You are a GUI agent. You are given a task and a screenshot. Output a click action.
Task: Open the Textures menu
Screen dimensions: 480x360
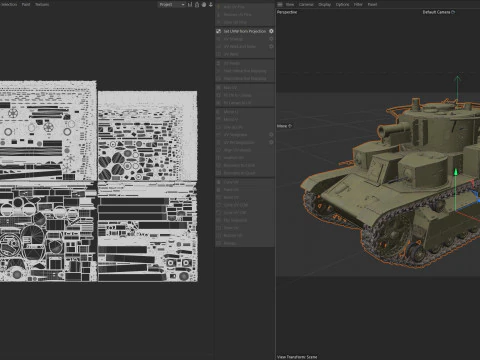pos(42,4)
